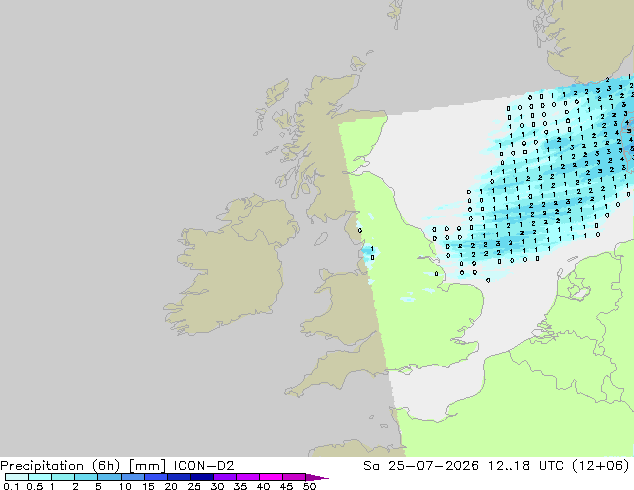Click the above-50 arrow tip of legend
The image size is (634, 490).
317,477
